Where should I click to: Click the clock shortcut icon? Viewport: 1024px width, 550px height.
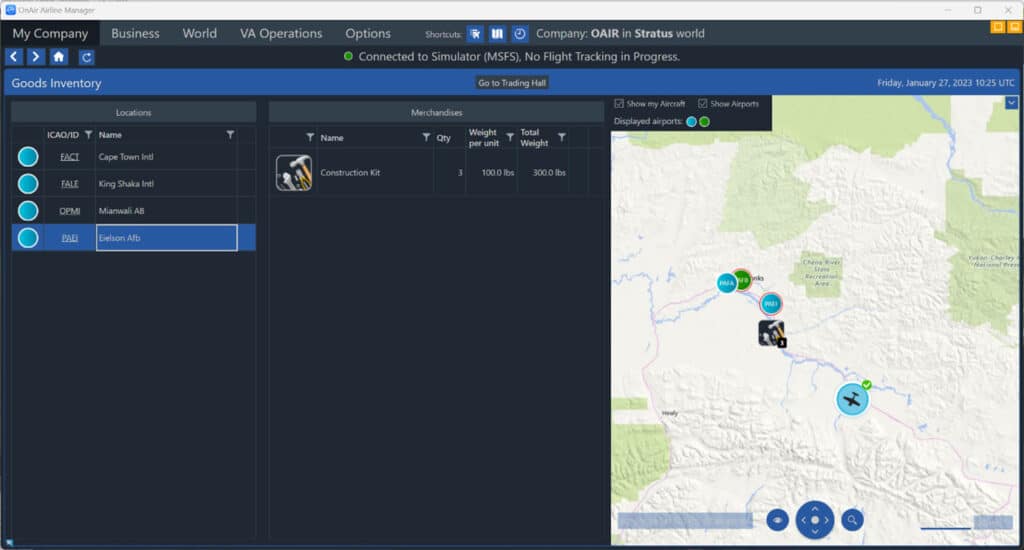(x=520, y=34)
